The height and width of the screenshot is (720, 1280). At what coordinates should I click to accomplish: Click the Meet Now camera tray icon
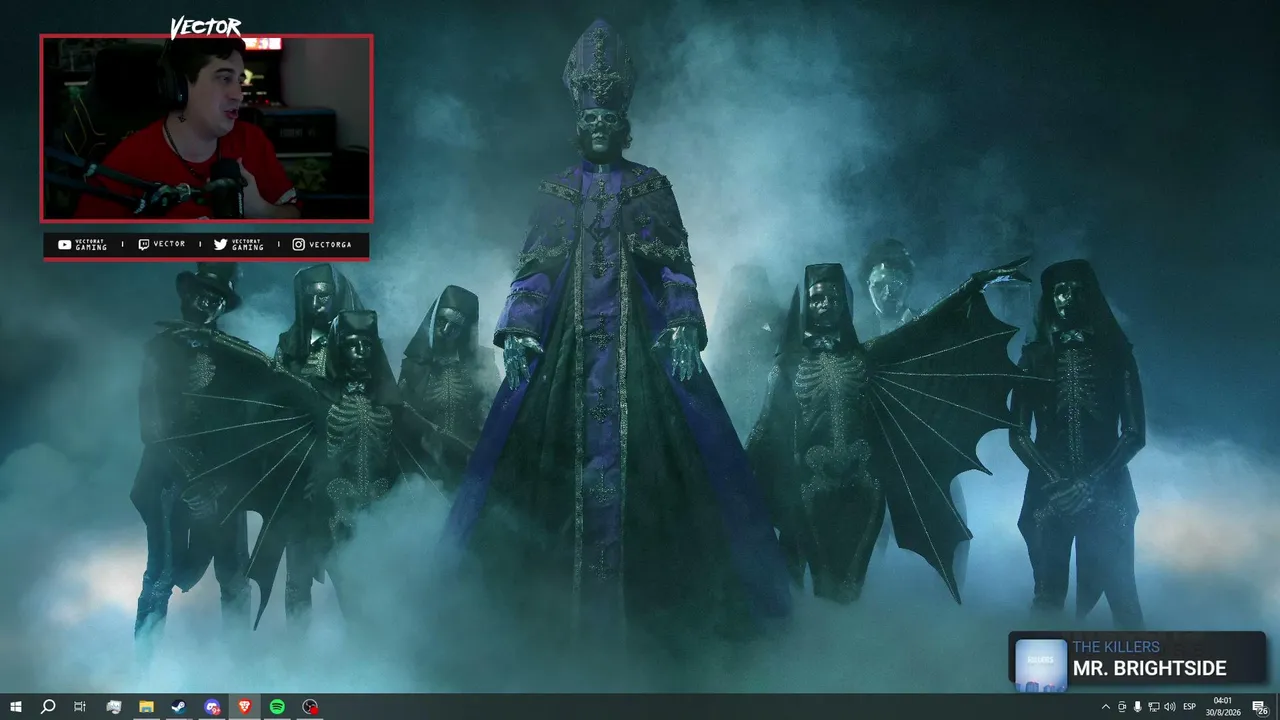tap(1121, 707)
